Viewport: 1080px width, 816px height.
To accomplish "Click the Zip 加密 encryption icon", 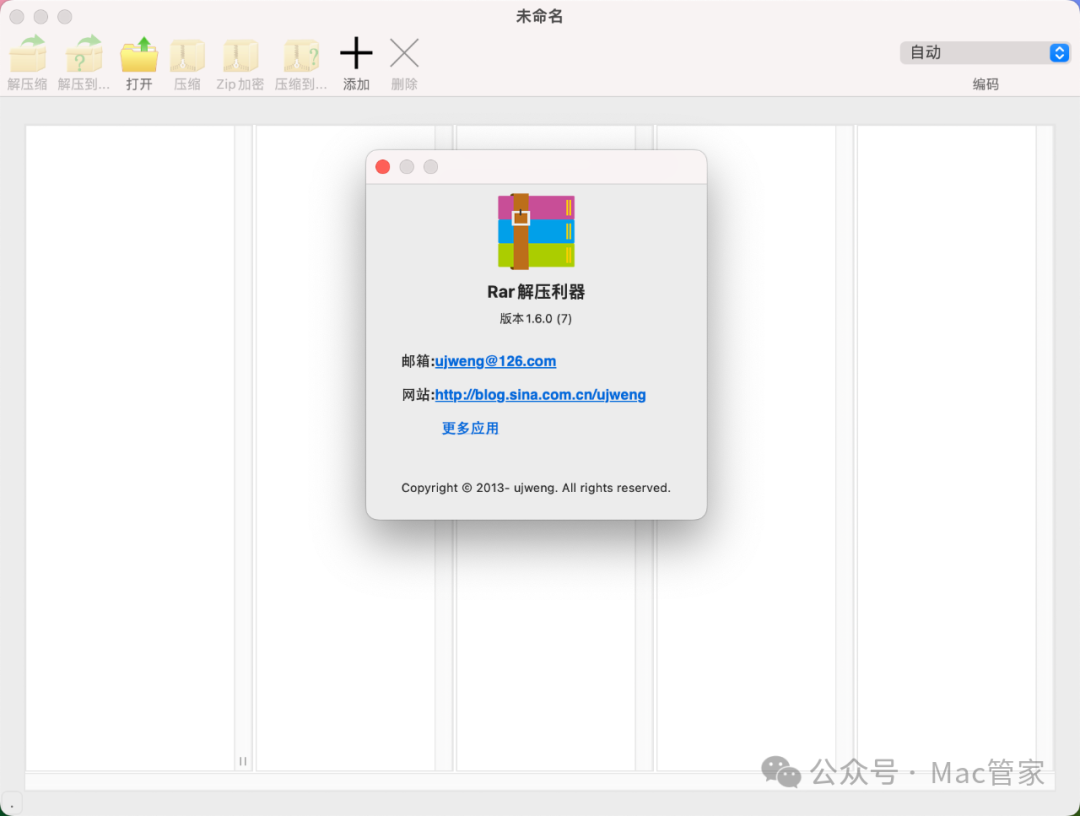I will pos(240,55).
